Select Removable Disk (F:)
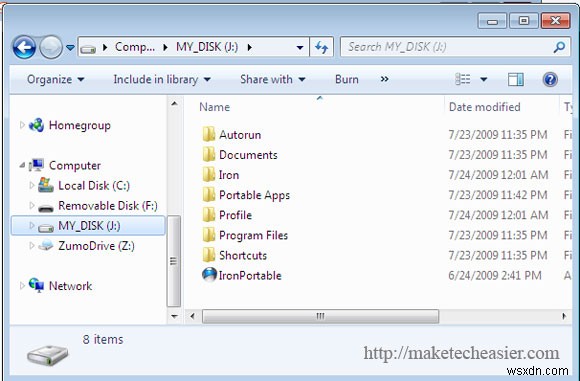580x381 pixels. [108, 205]
